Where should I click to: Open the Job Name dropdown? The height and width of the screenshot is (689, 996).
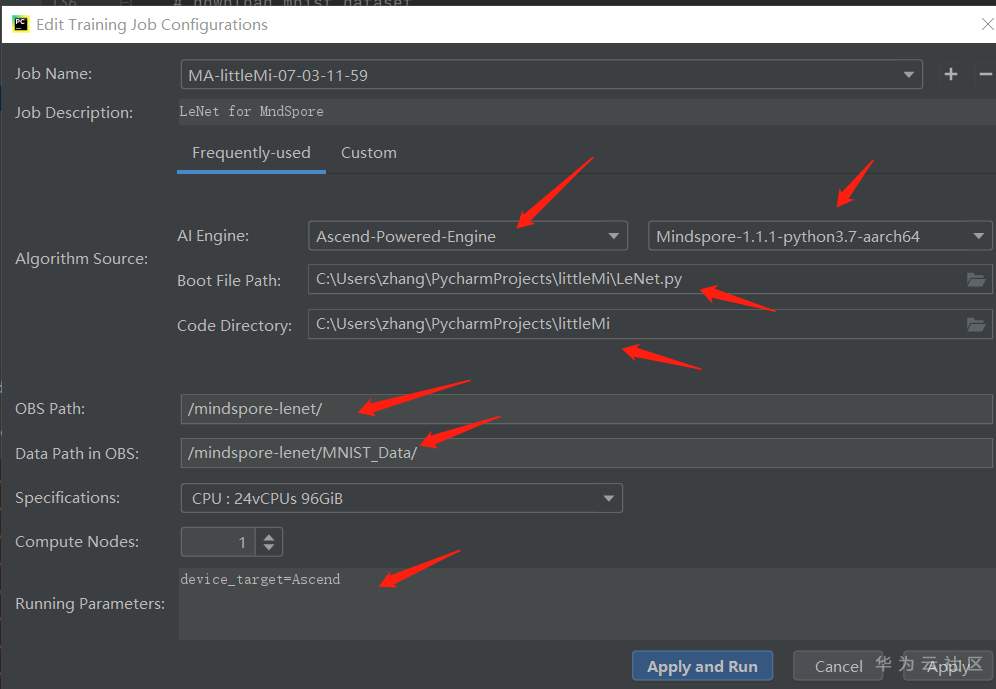(x=908, y=75)
